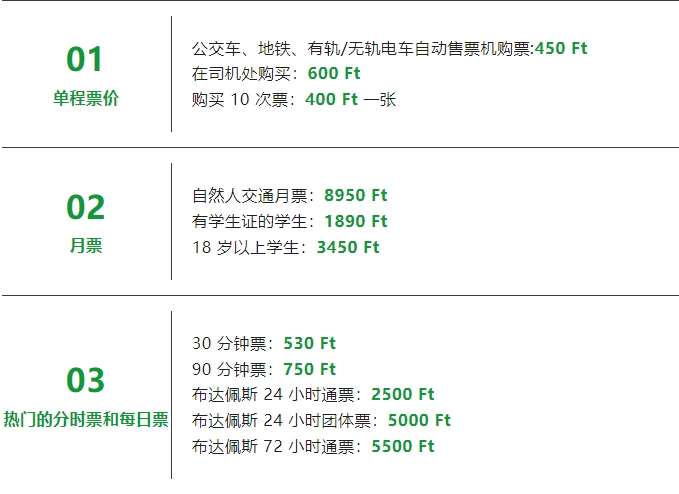
Task: Click the 一张 text after 400 Ft
Action: point(379,100)
